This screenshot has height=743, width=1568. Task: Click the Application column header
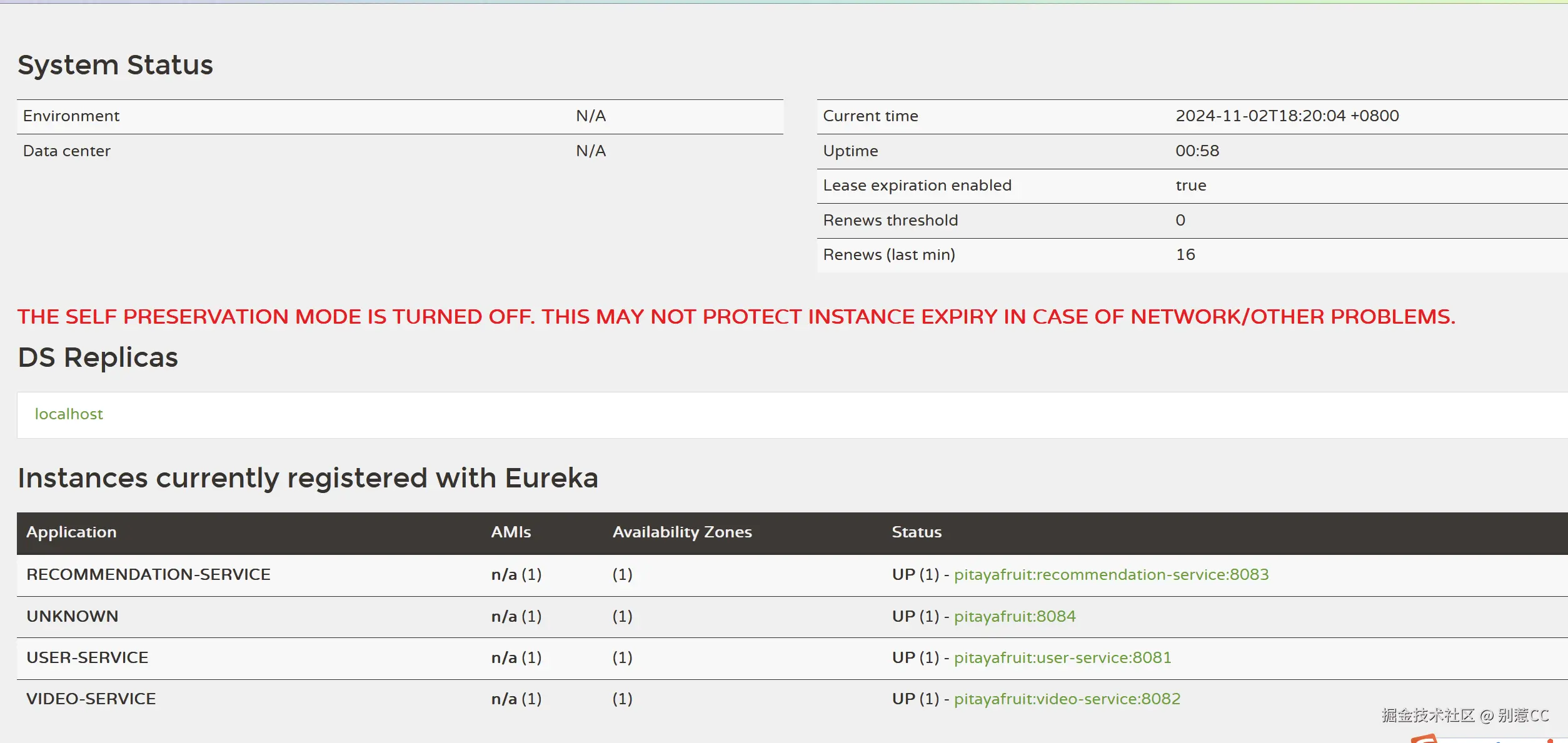(71, 532)
